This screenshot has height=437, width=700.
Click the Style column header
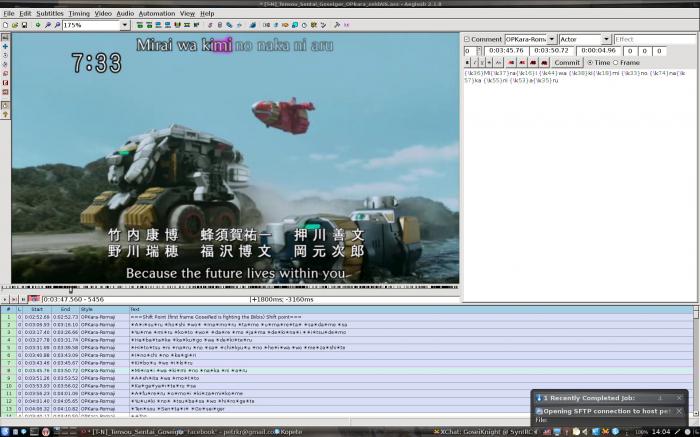coord(104,309)
